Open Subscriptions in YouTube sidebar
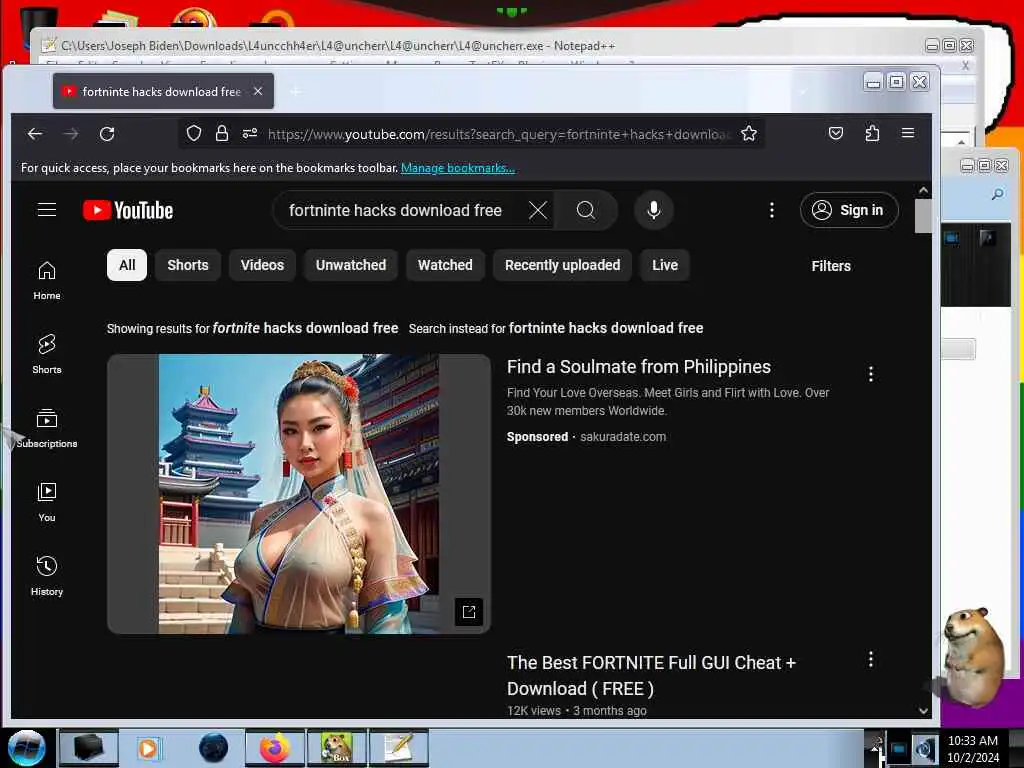Screen dimensions: 1024x768 coord(47,428)
